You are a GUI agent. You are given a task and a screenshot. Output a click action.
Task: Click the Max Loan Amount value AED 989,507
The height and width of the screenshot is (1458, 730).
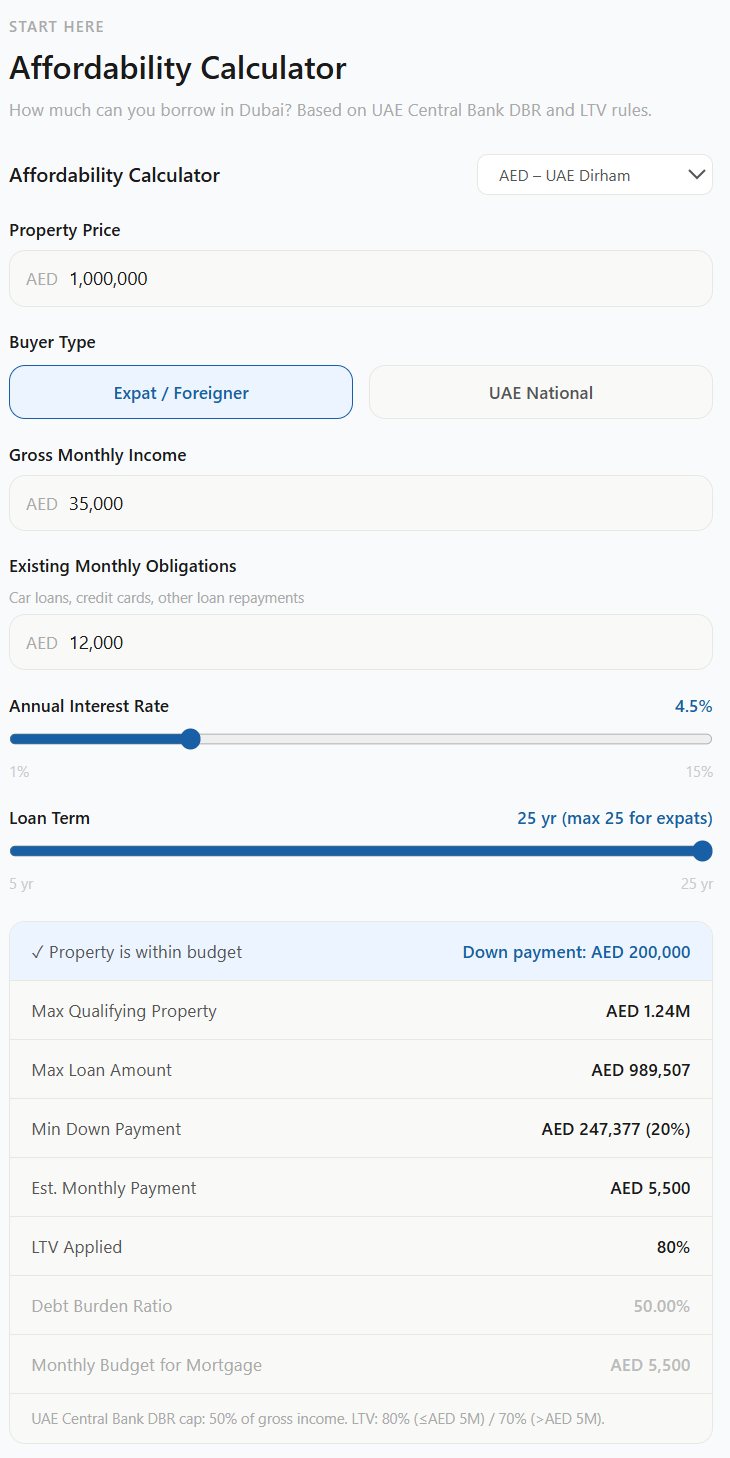click(x=640, y=1070)
